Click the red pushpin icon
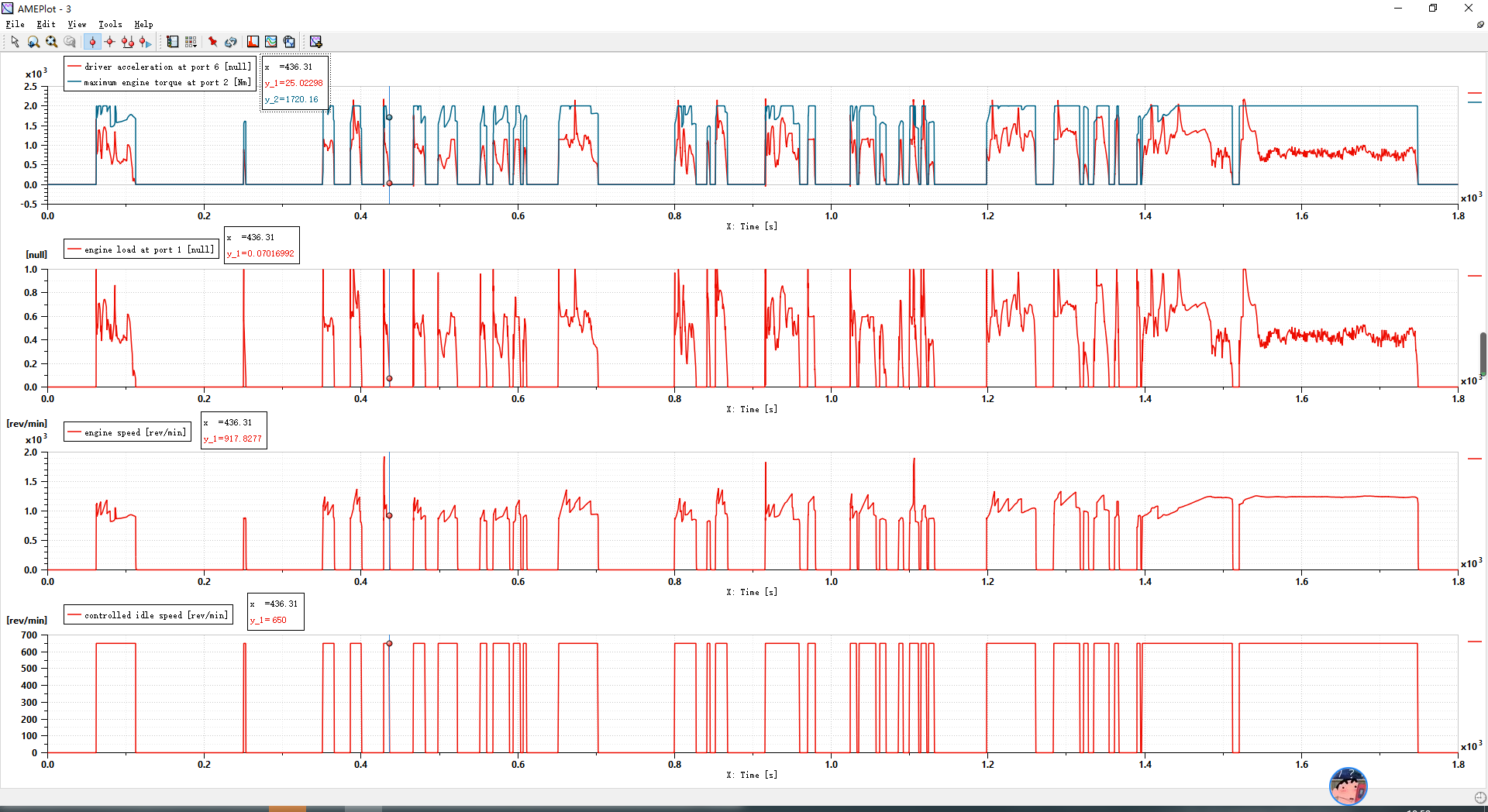The width and height of the screenshot is (1488, 812). [x=212, y=42]
